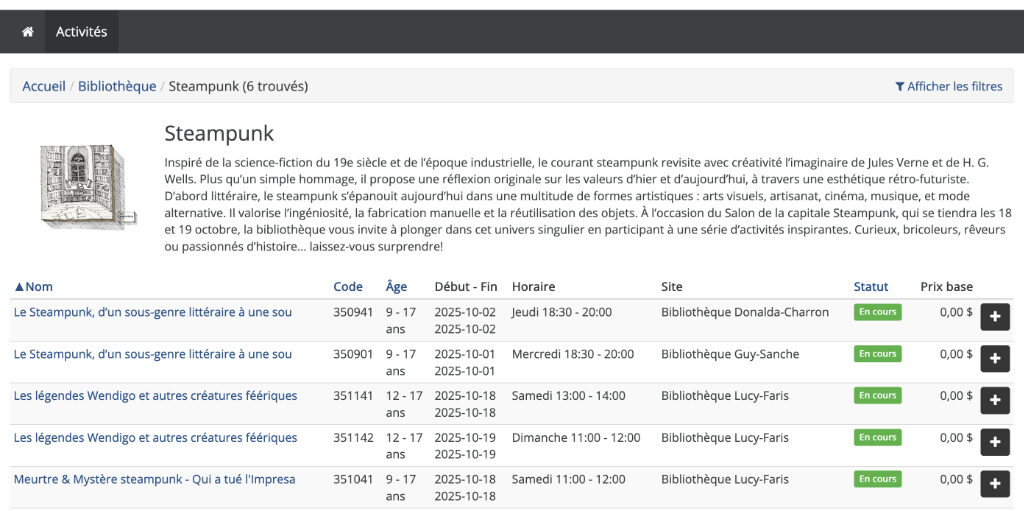Open Steampunk activity at Bibliothèque Donalda-Charron
Image resolution: width=1024 pixels, height=511 pixels.
pyautogui.click(x=153, y=312)
